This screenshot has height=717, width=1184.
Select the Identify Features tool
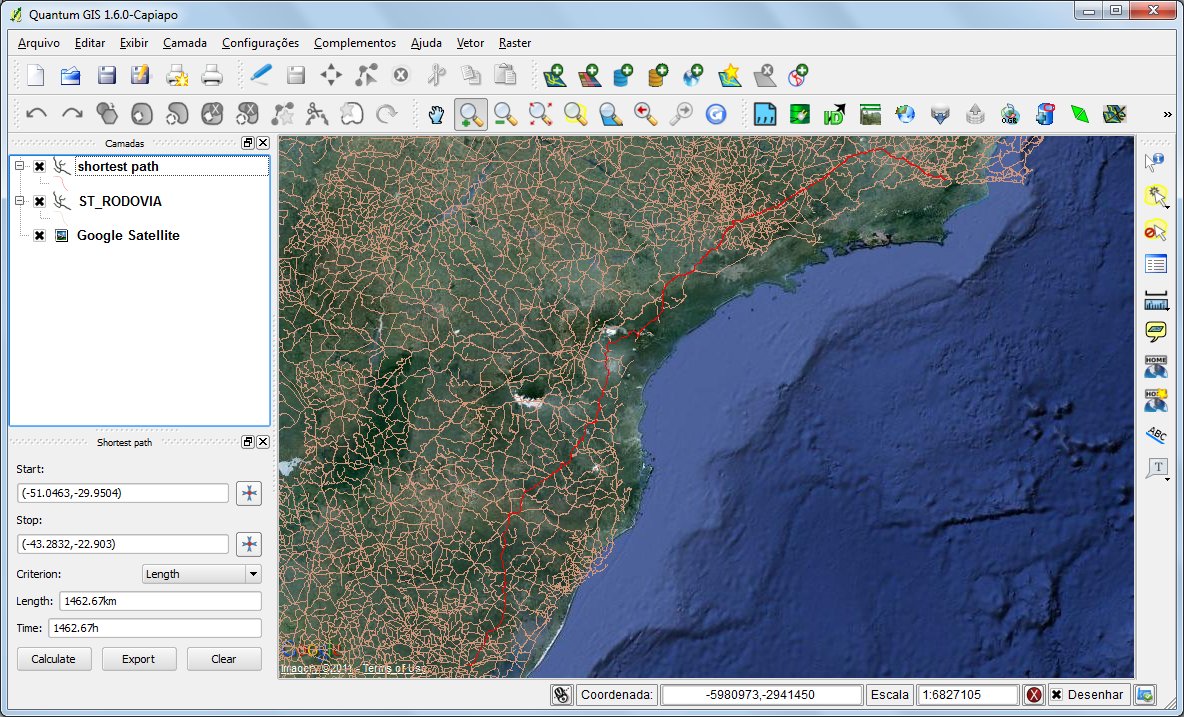point(1154,161)
